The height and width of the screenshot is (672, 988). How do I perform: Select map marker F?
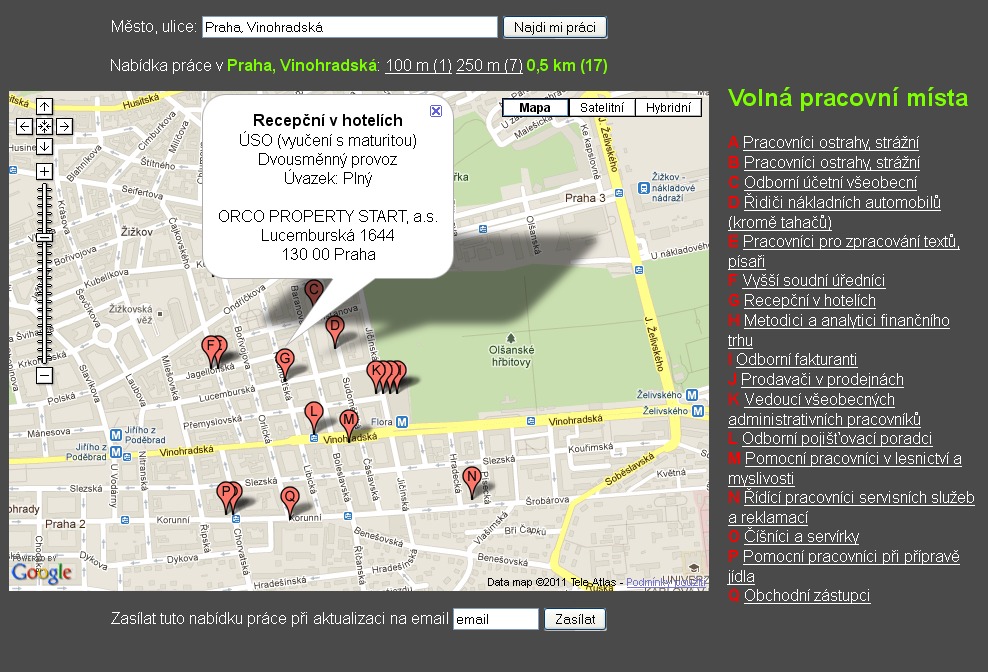coord(212,347)
